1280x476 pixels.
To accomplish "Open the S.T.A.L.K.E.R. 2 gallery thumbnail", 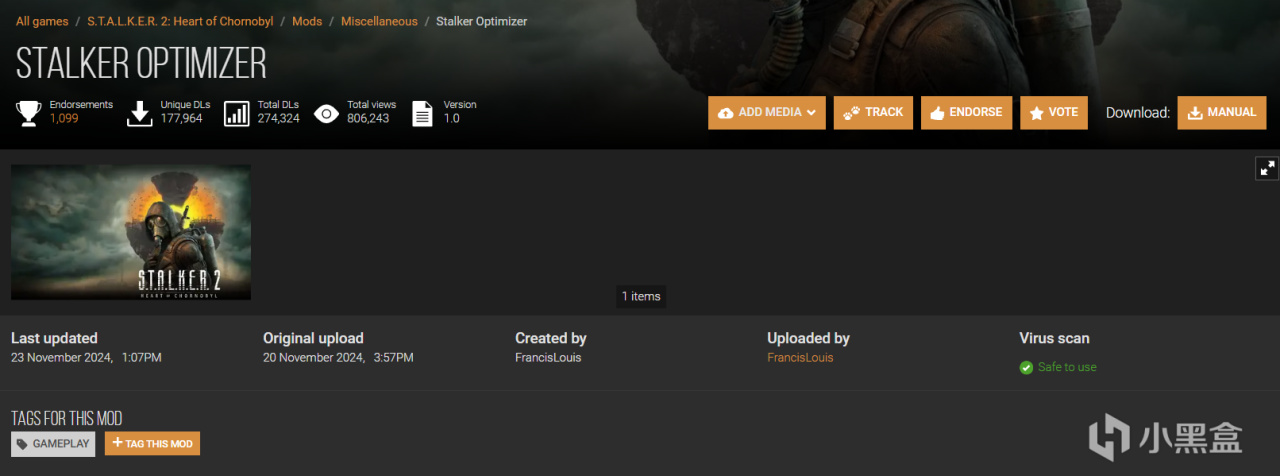I will pyautogui.click(x=131, y=232).
